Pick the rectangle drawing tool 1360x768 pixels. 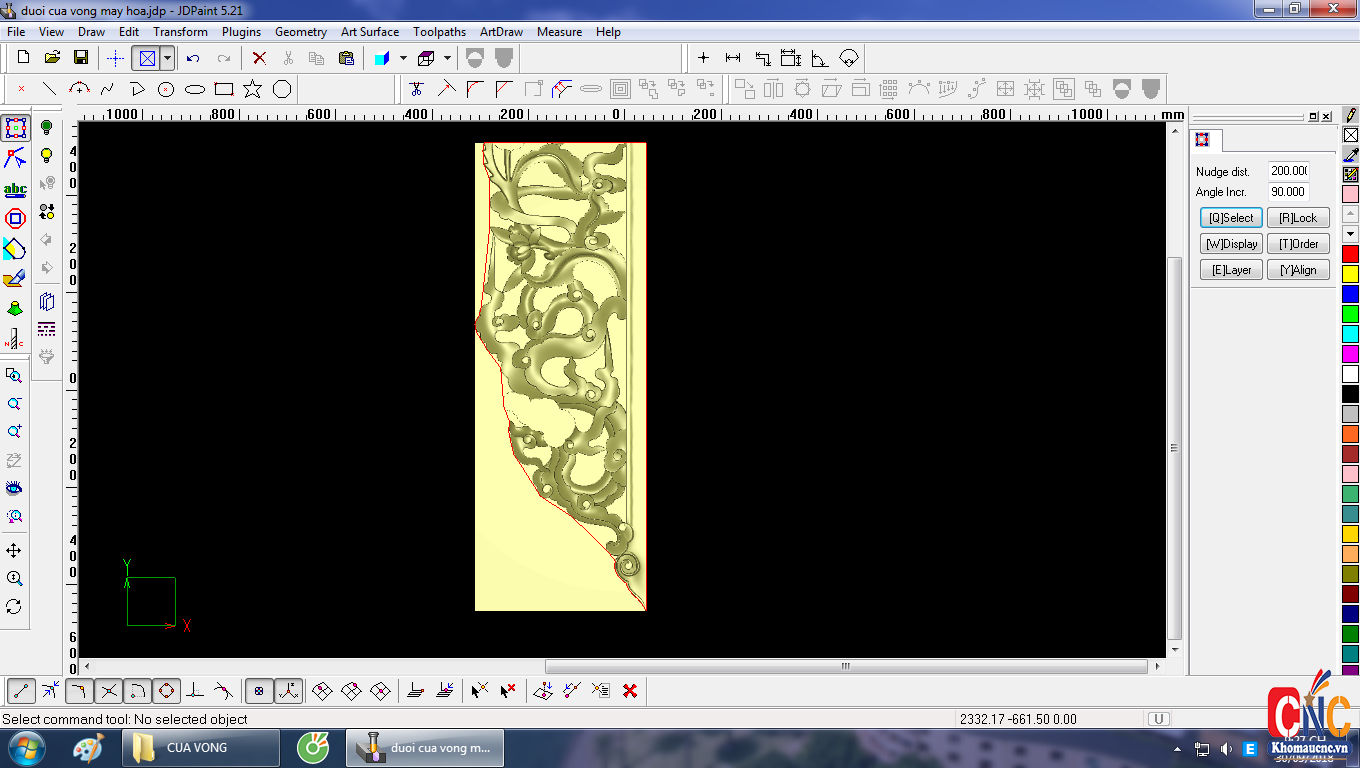point(224,89)
